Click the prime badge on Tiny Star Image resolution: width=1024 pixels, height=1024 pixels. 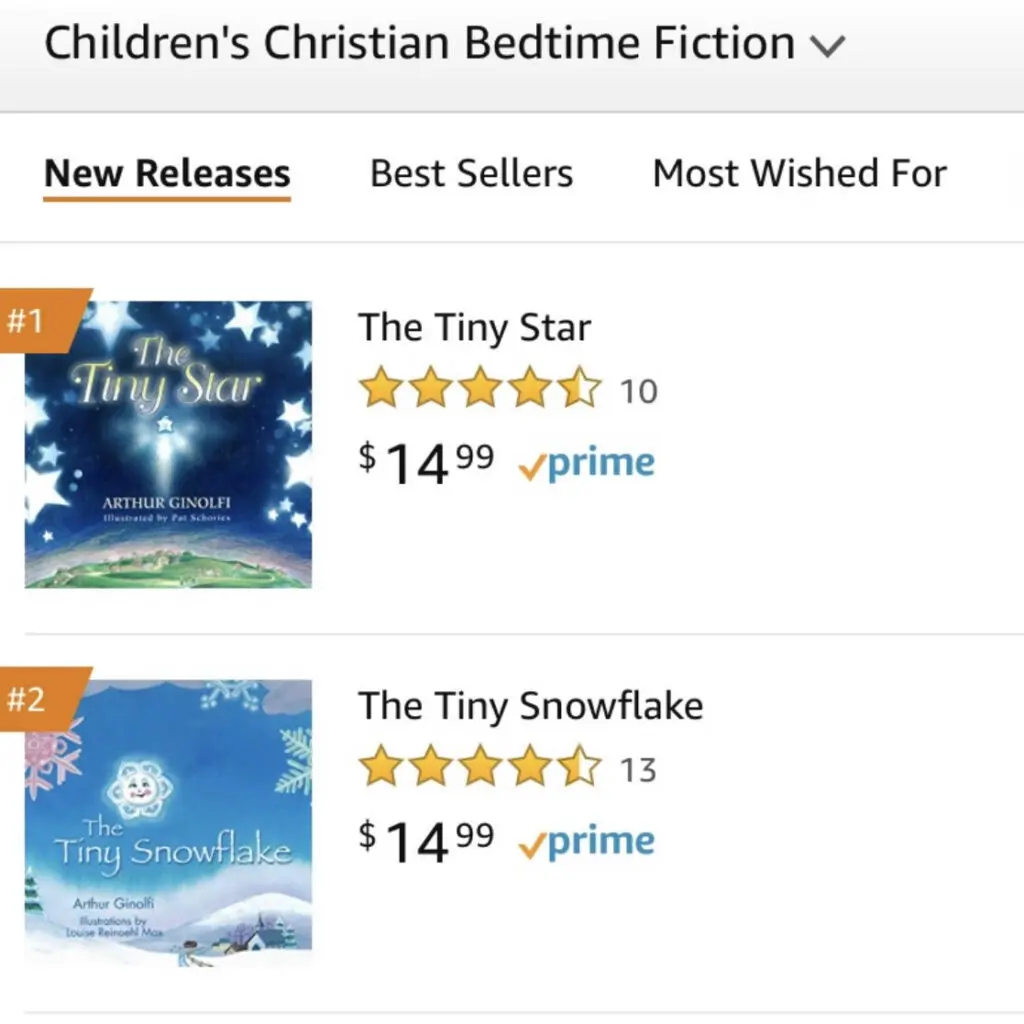pyautogui.click(x=586, y=464)
